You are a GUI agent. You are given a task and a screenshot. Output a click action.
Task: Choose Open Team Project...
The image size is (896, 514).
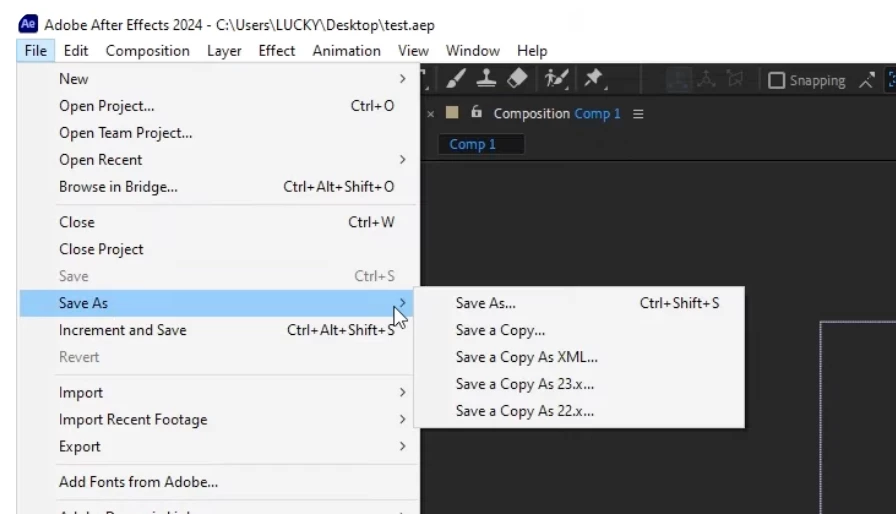218,133
